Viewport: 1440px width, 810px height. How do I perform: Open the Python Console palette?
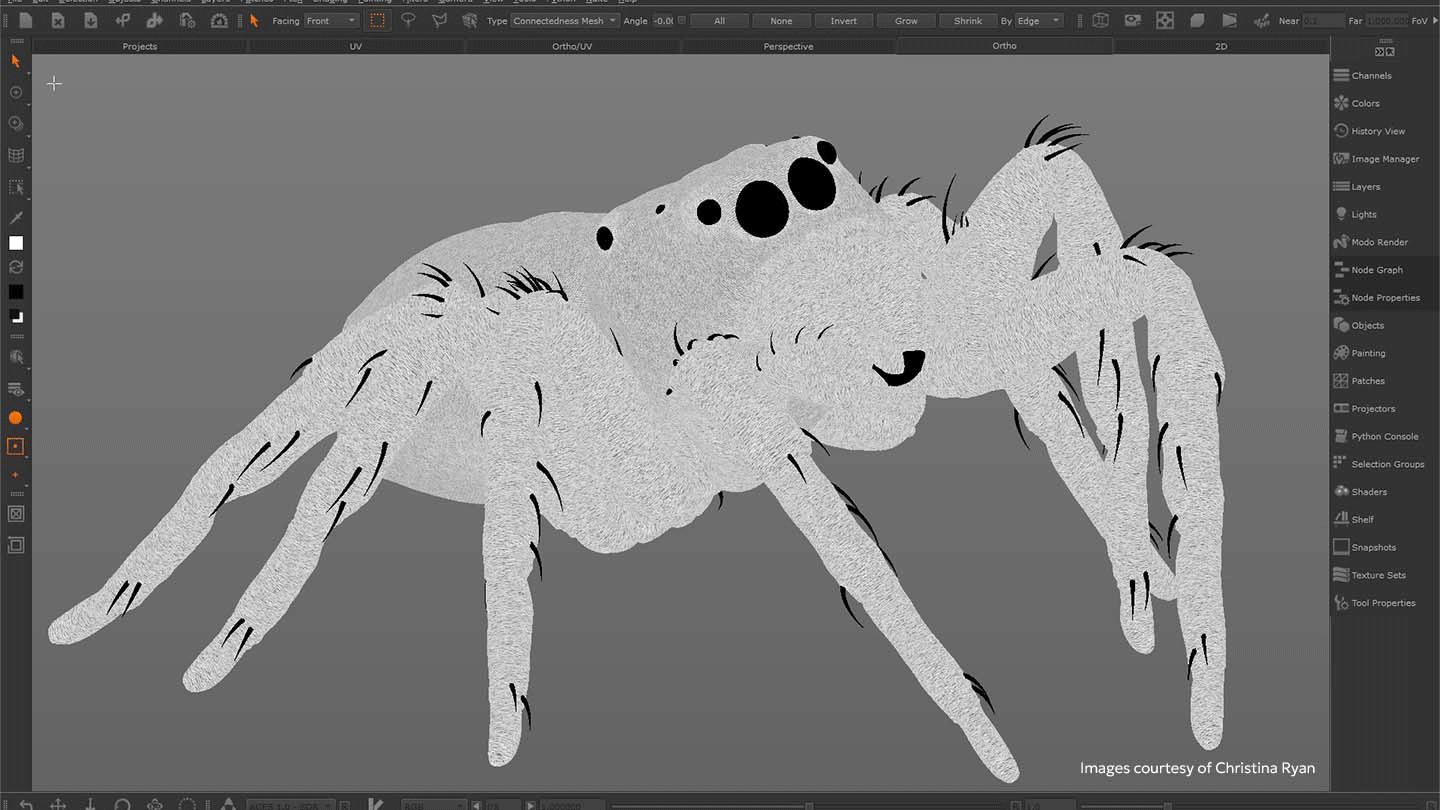(1384, 436)
